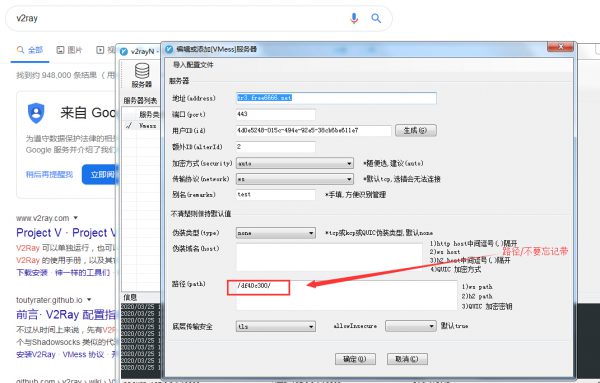Open the 底层传输安全 tls dropdown

[x=276, y=326]
